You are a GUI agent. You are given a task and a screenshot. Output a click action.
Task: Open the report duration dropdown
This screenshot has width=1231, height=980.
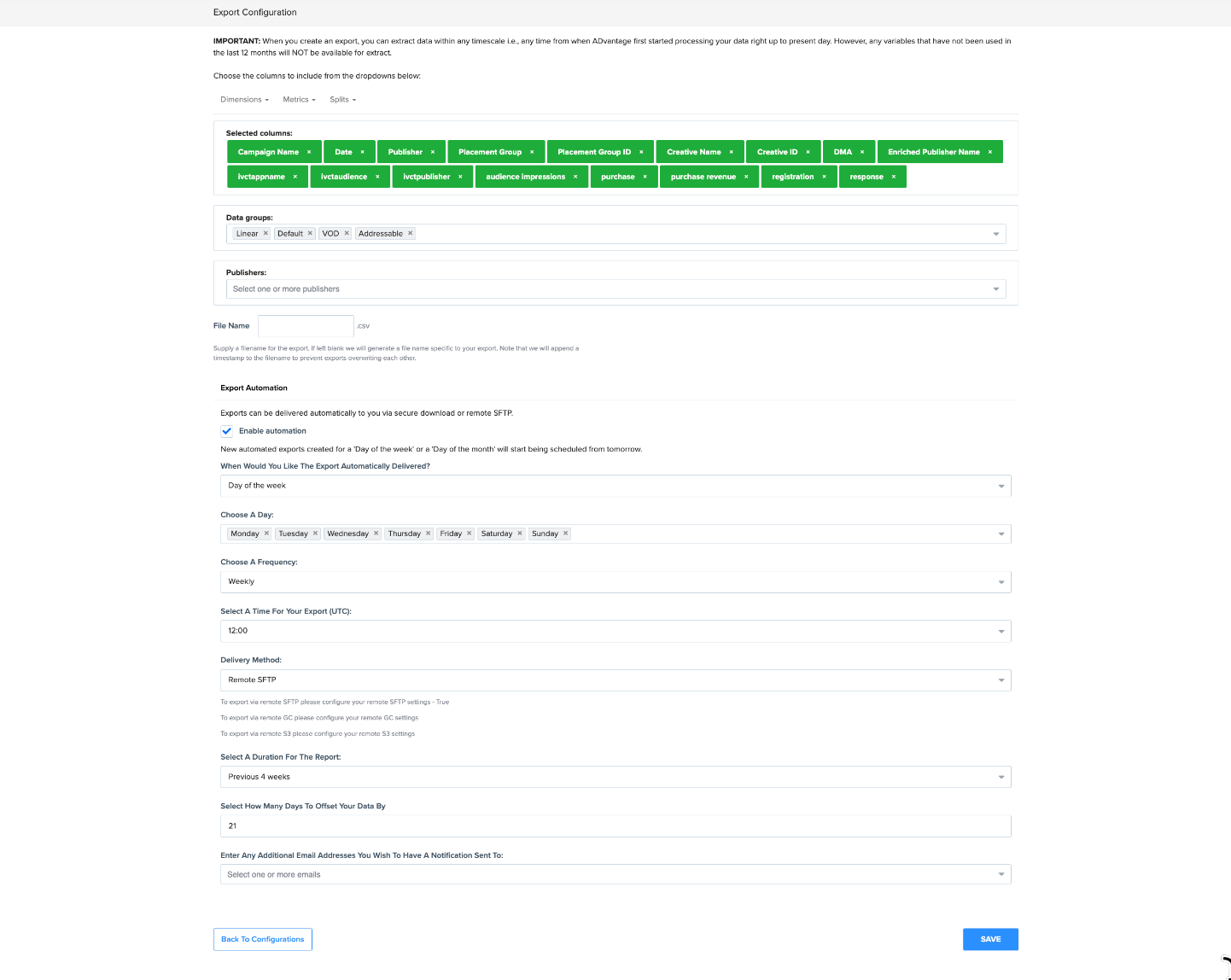(x=615, y=777)
